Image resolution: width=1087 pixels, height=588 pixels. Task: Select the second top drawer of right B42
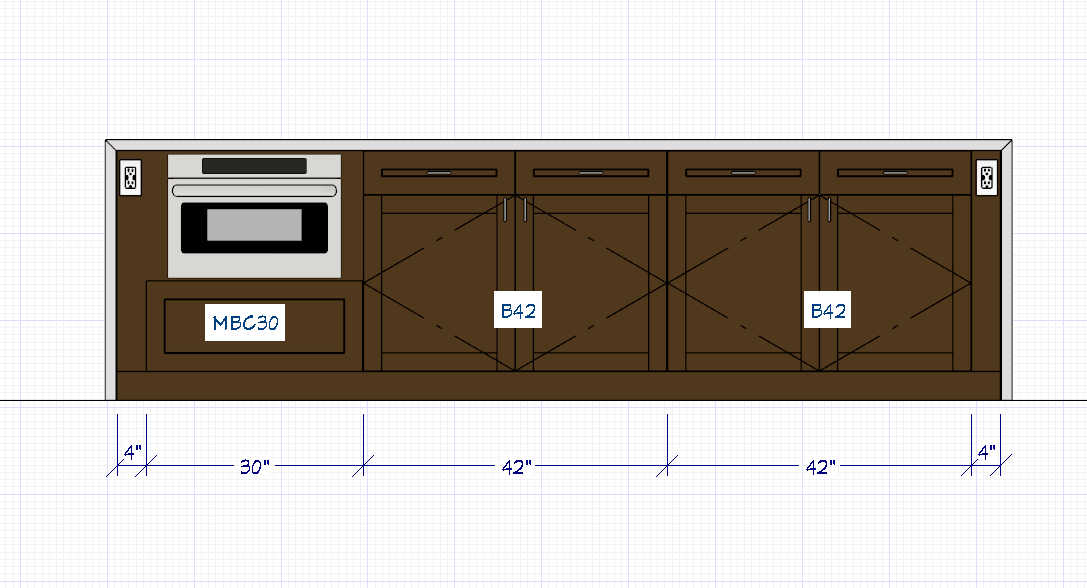tap(895, 173)
